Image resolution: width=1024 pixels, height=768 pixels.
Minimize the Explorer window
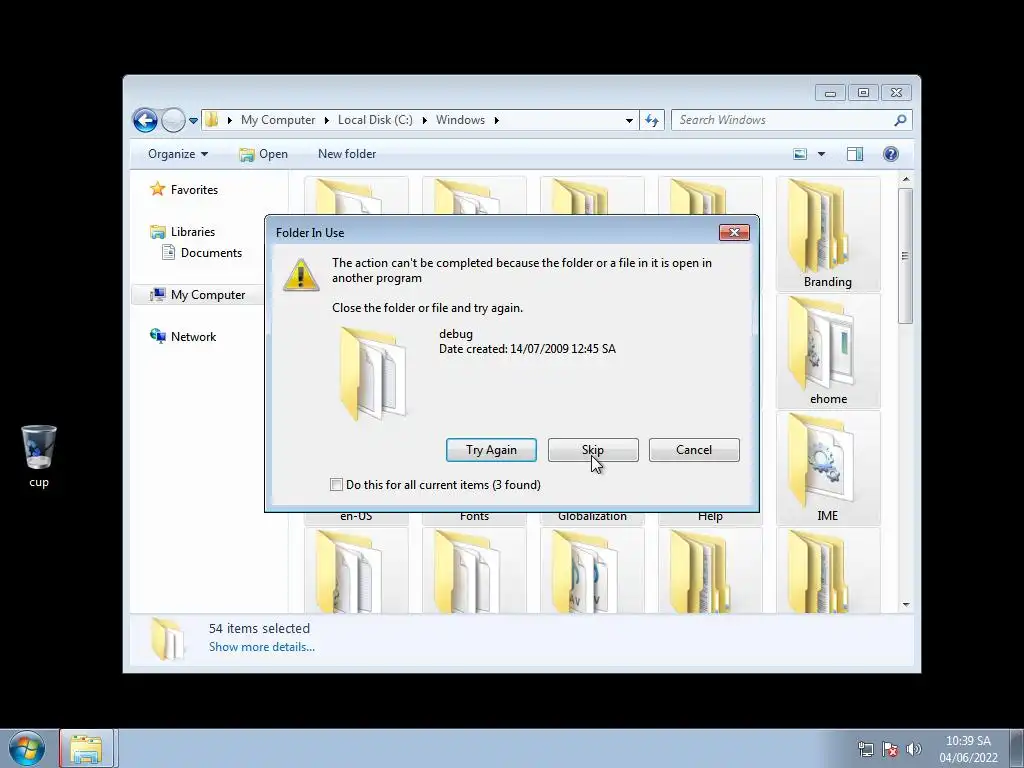pyautogui.click(x=830, y=93)
